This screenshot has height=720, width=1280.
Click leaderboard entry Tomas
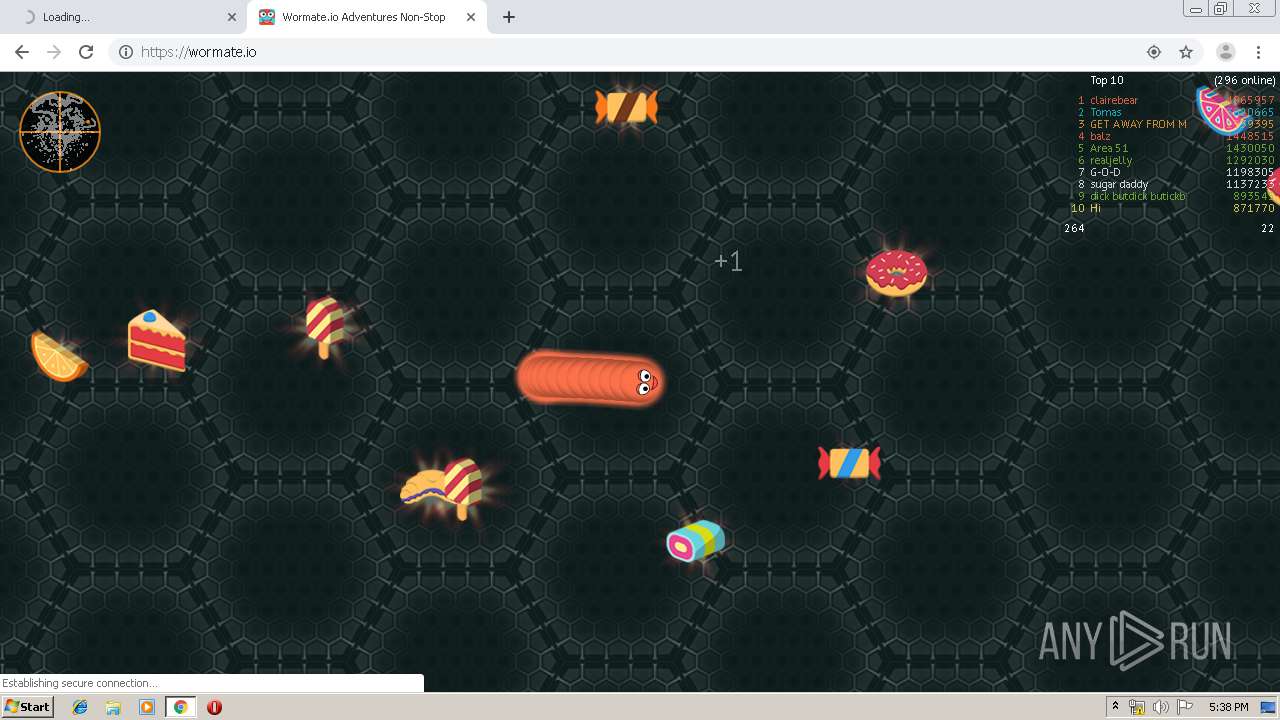coord(1106,112)
